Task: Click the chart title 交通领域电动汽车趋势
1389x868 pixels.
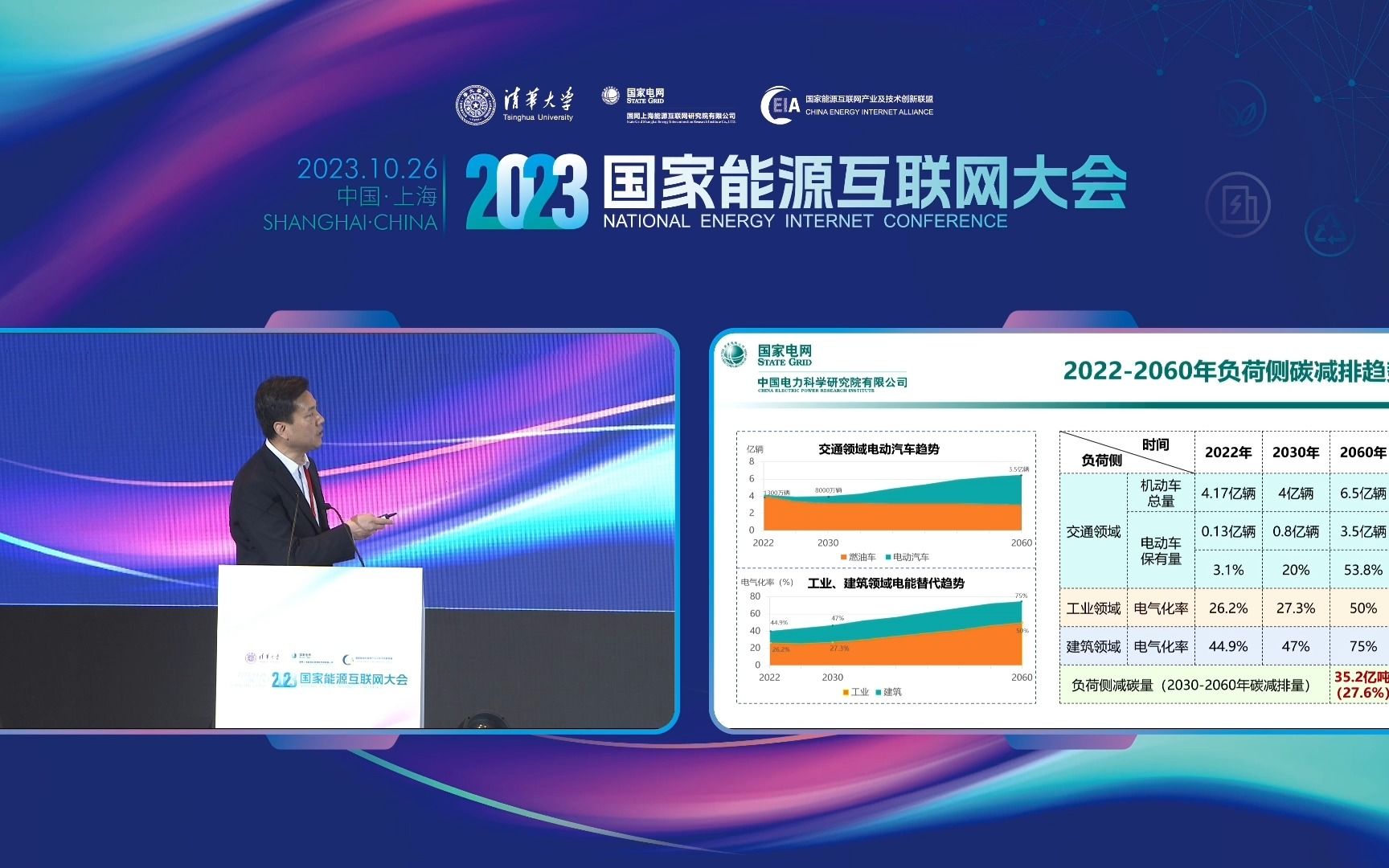Action: click(879, 449)
